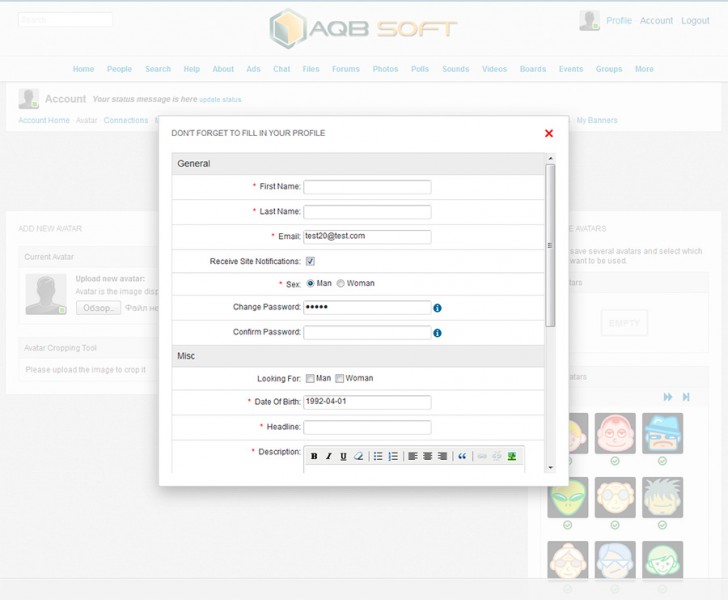Click the remove formatting eraser icon
This screenshot has width=728, height=600.
pos(358,457)
